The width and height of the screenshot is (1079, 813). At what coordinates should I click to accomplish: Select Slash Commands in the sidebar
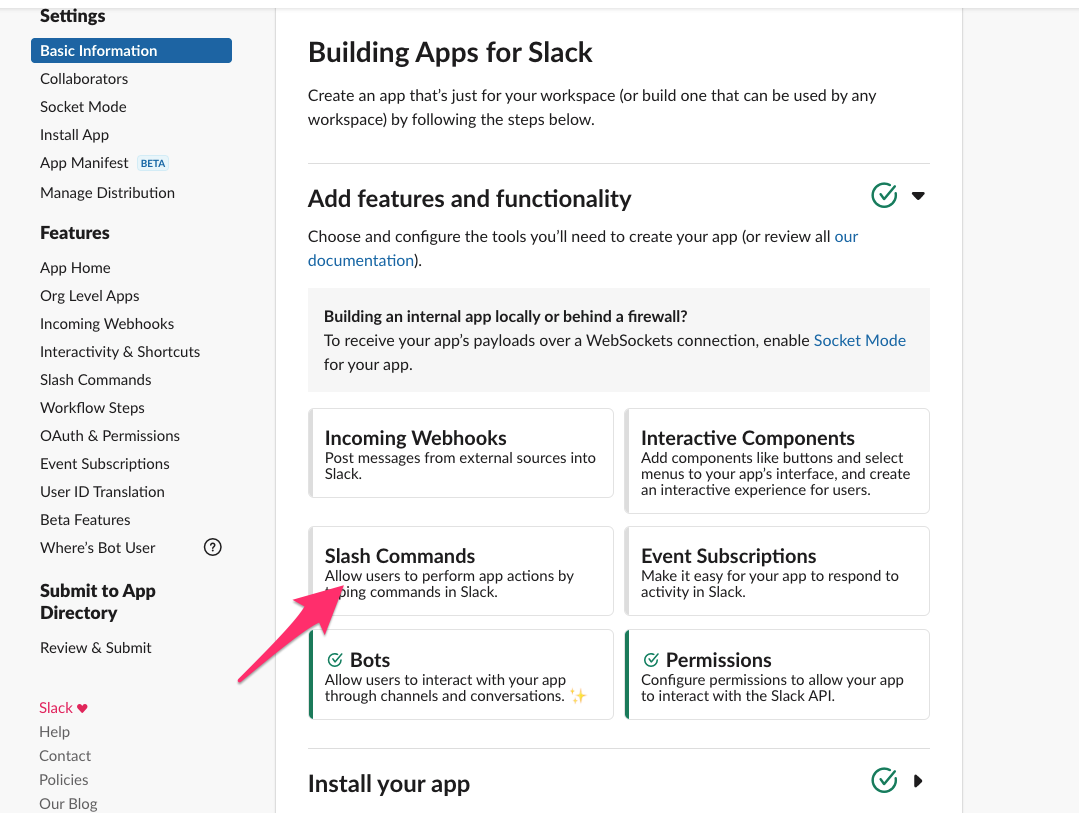tap(96, 380)
